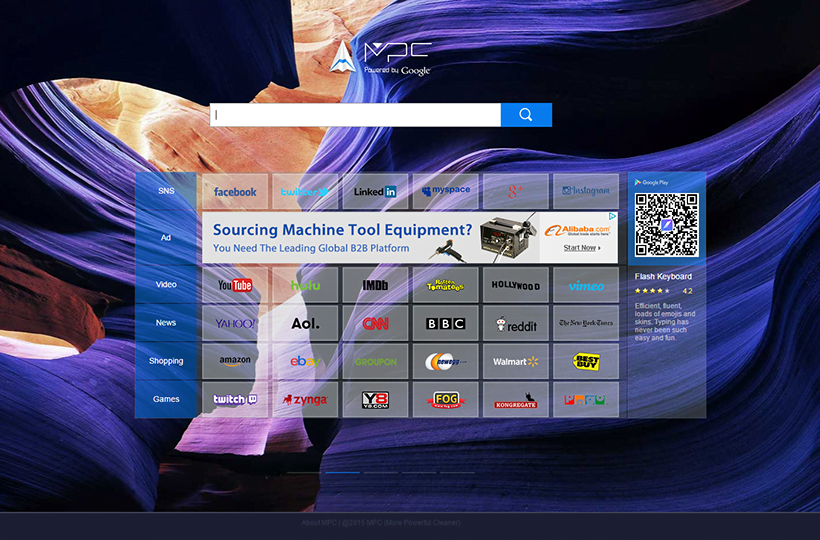Open the Zynga tile
The height and width of the screenshot is (540, 820).
pyautogui.click(x=305, y=399)
